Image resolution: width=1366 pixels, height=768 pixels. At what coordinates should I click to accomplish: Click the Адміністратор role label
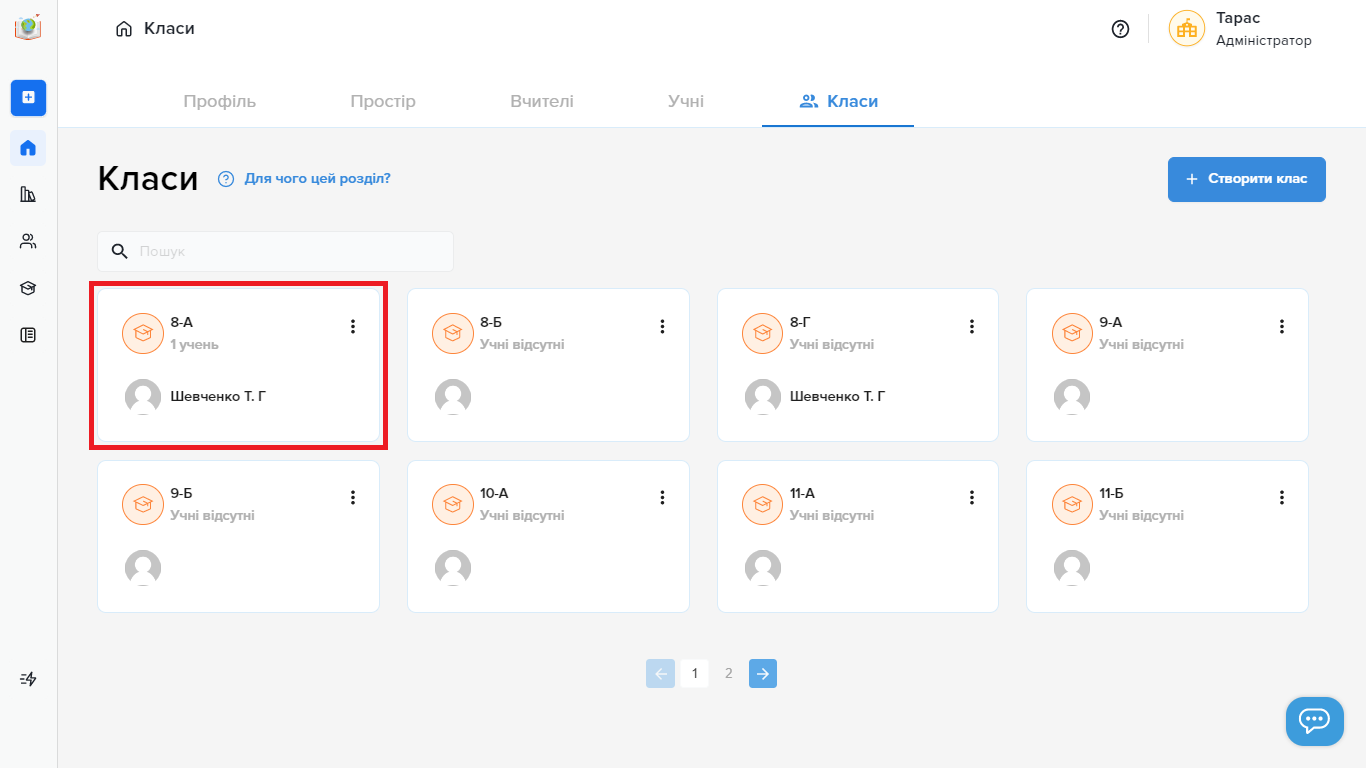tap(1264, 41)
